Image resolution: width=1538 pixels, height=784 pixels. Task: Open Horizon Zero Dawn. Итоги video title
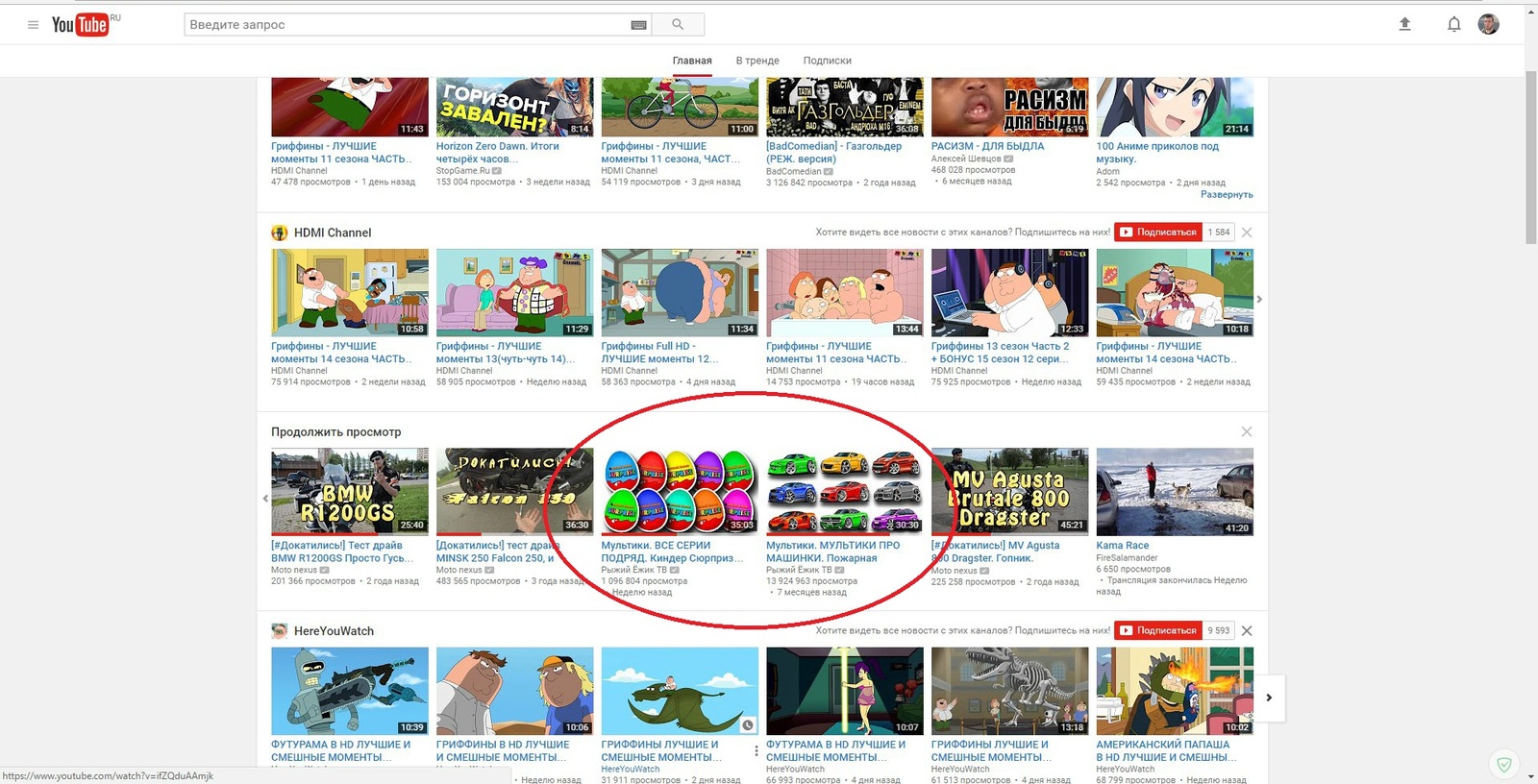[x=497, y=153]
